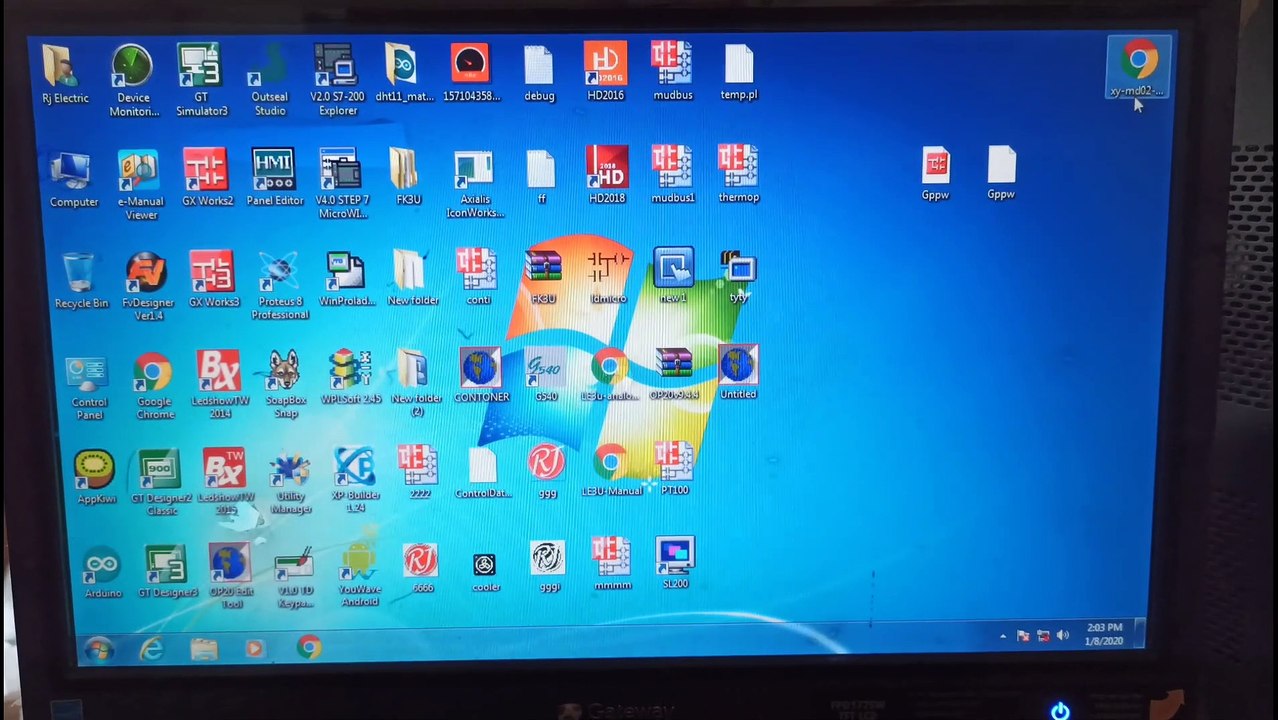Viewport: 1278px width, 720px height.
Task: Open the xy-md02 Chrome file
Action: tap(1137, 67)
